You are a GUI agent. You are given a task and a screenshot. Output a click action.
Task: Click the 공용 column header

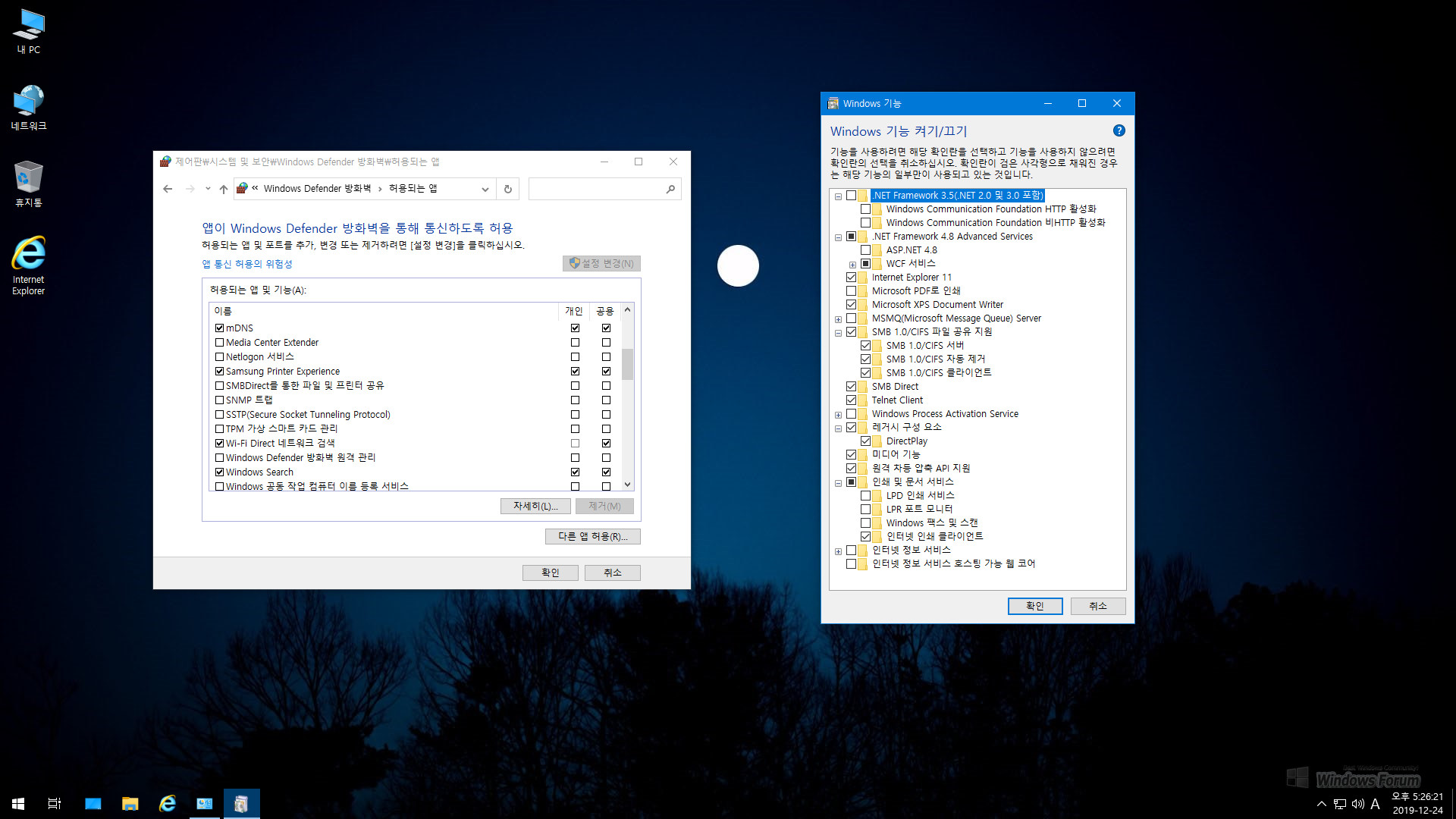(x=605, y=311)
